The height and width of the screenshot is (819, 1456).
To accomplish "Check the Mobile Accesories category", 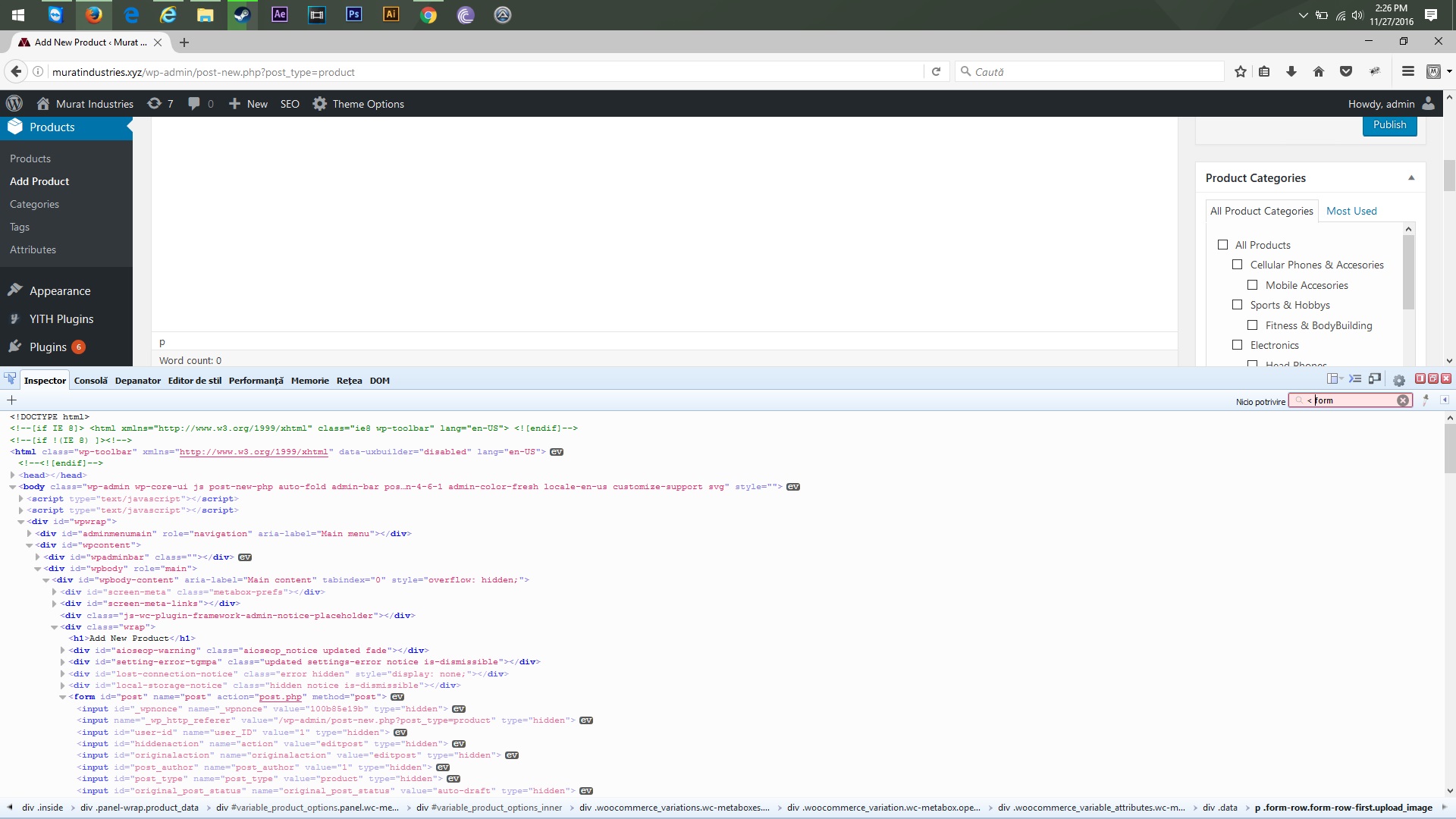I will [x=1253, y=284].
